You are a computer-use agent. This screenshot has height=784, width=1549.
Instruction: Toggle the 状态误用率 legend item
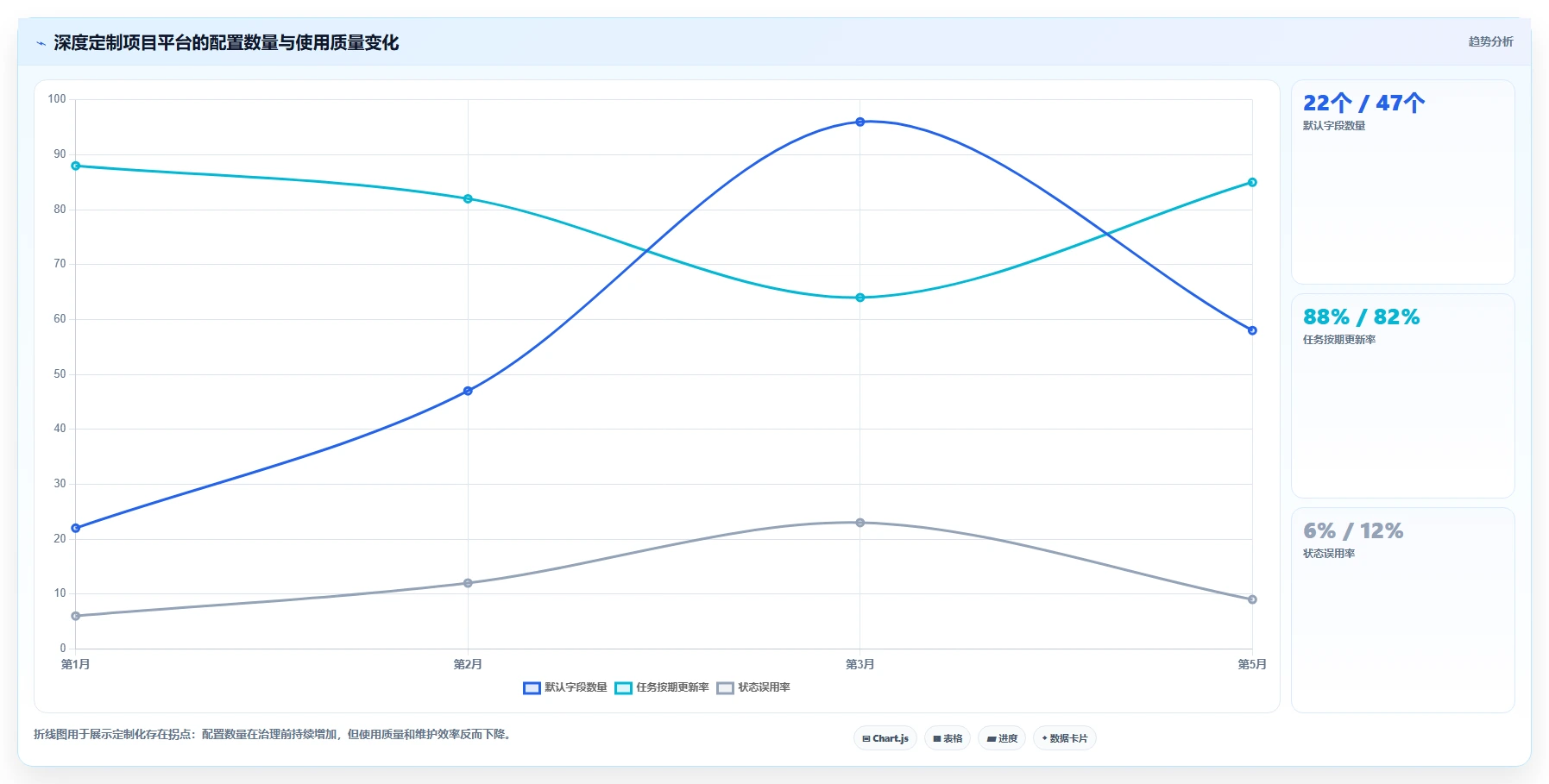point(753,687)
